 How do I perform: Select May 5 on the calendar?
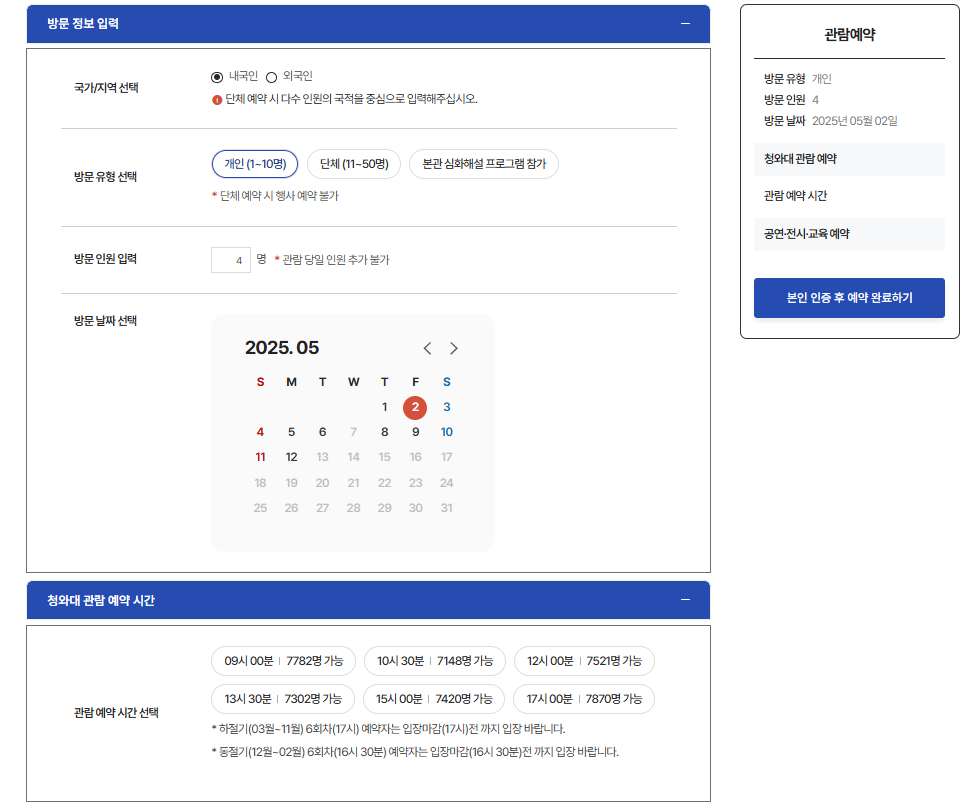291,432
